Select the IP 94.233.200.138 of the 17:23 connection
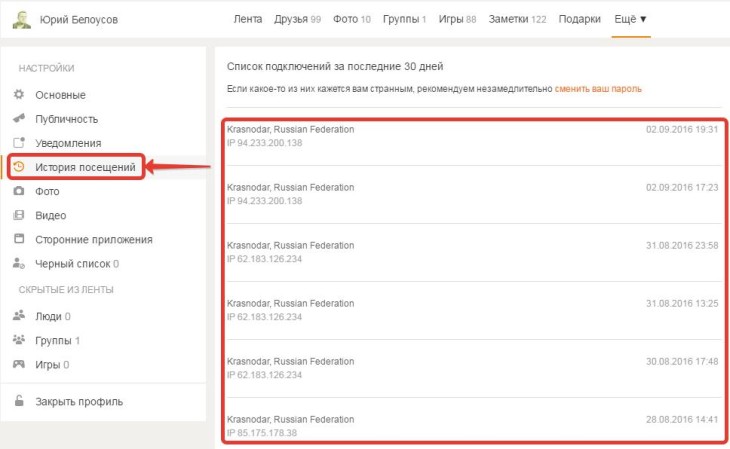This screenshot has width=730, height=449. click(x=264, y=201)
